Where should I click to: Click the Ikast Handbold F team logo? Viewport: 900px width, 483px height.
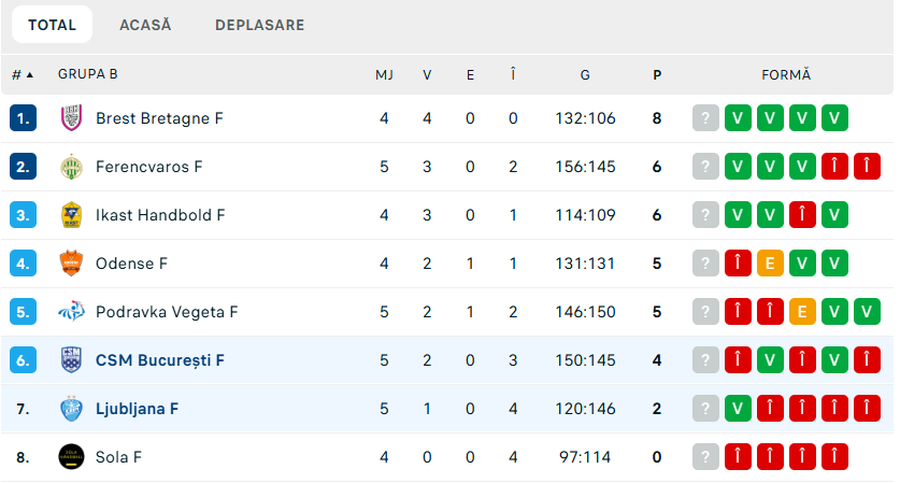coord(71,215)
